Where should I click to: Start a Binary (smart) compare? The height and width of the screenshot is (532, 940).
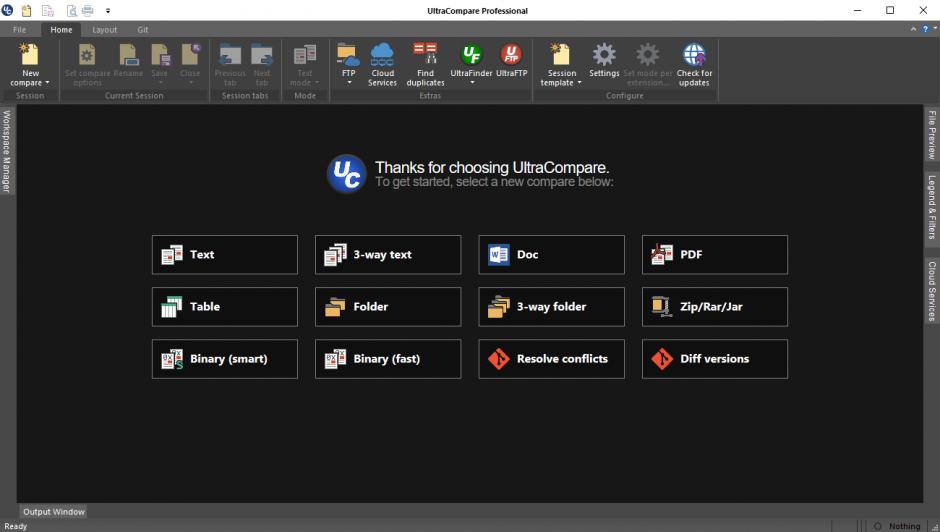coord(225,359)
